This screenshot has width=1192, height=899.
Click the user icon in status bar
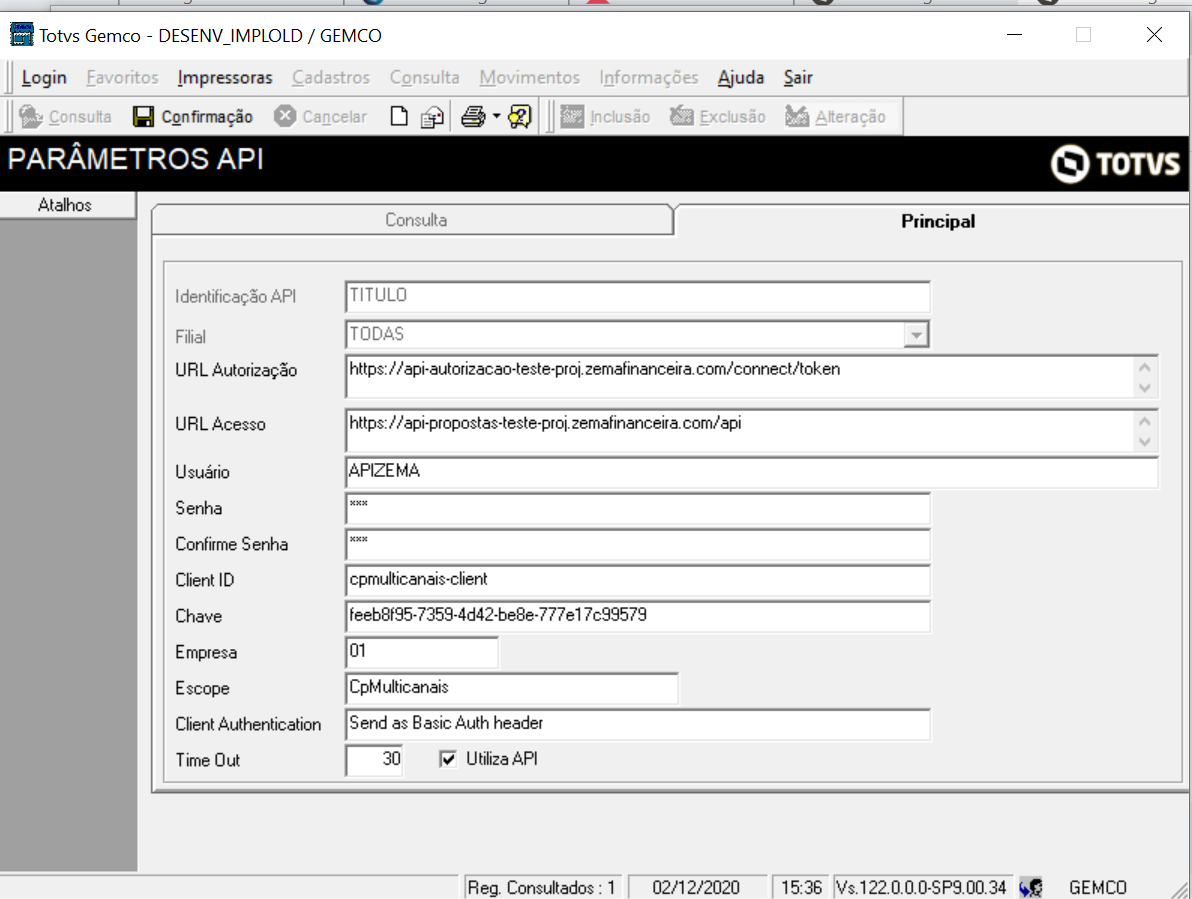coord(1032,887)
